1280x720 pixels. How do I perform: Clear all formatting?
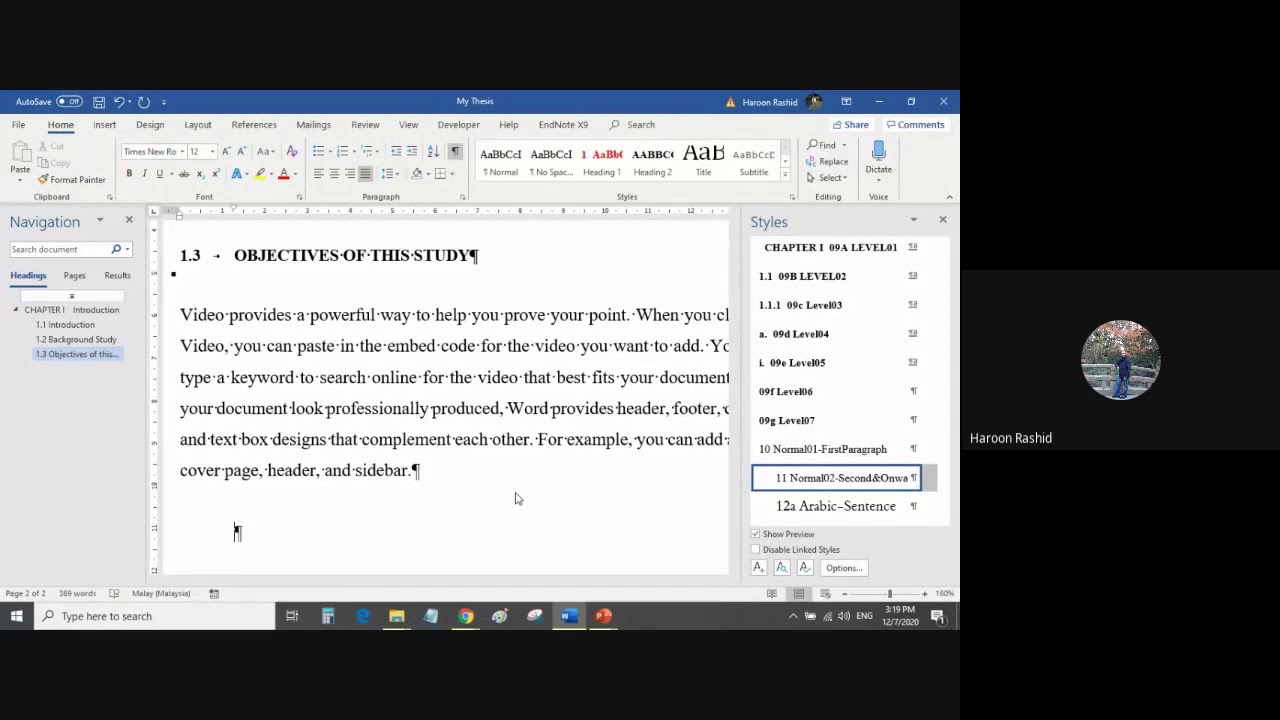tap(292, 152)
